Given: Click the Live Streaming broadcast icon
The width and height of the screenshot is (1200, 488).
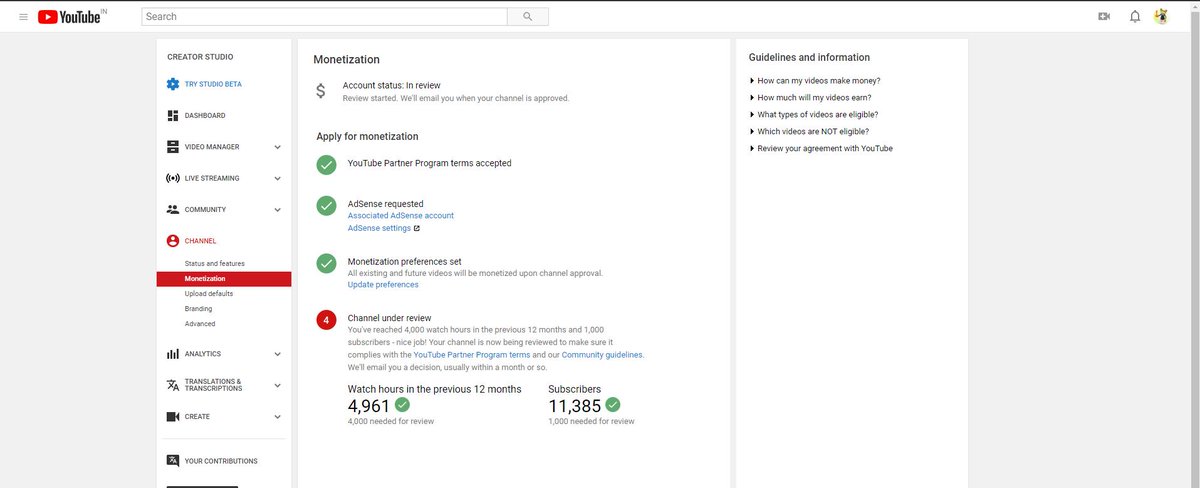Looking at the screenshot, I should click(x=173, y=178).
